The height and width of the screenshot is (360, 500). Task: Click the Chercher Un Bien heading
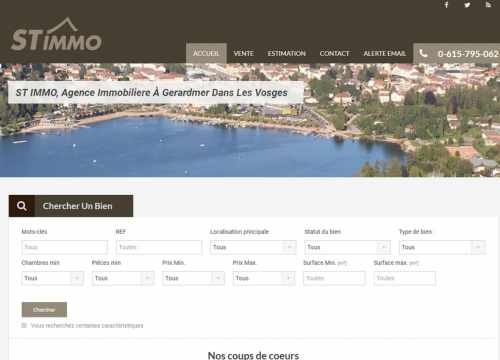[77, 206]
